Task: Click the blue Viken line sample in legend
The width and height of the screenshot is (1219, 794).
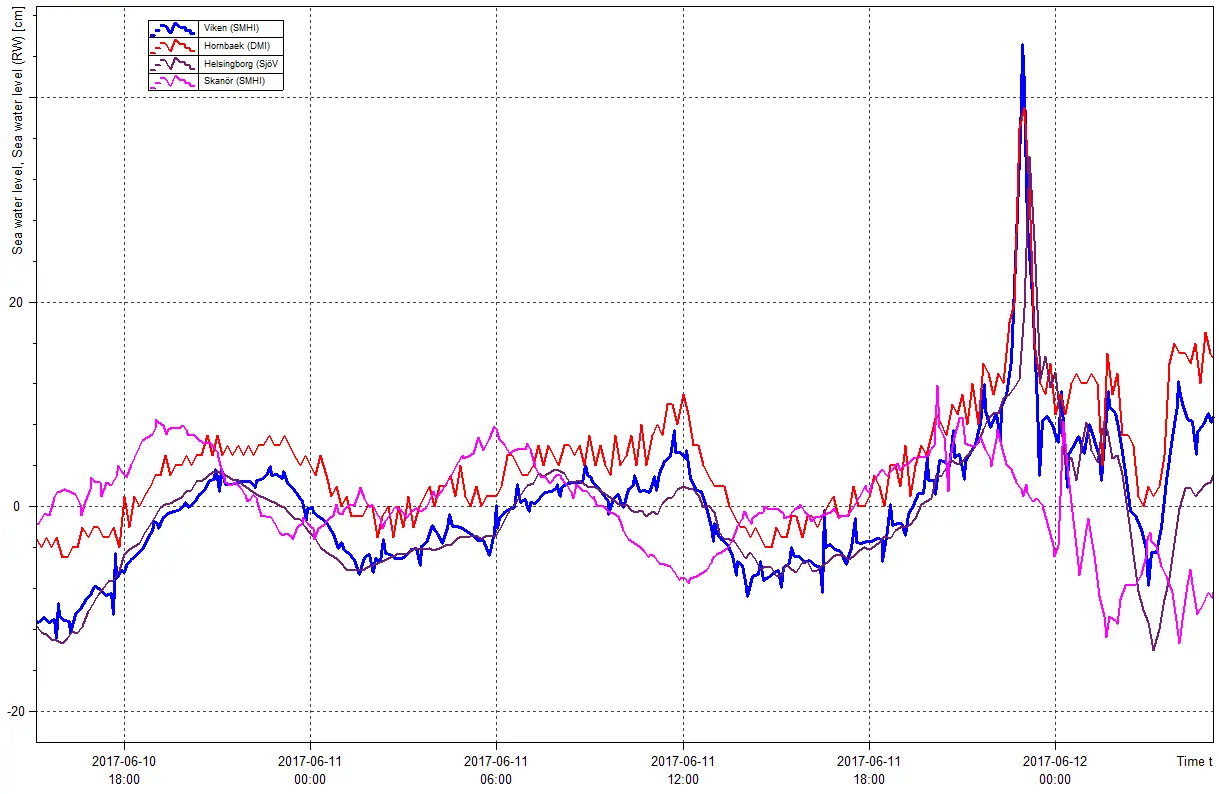Action: 172,28
